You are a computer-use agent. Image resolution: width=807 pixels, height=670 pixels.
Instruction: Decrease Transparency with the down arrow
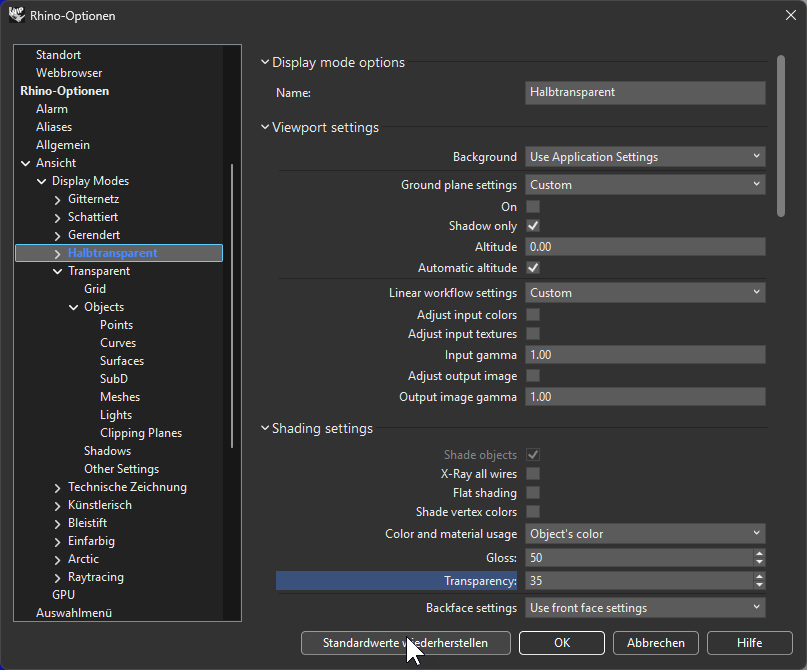point(759,585)
